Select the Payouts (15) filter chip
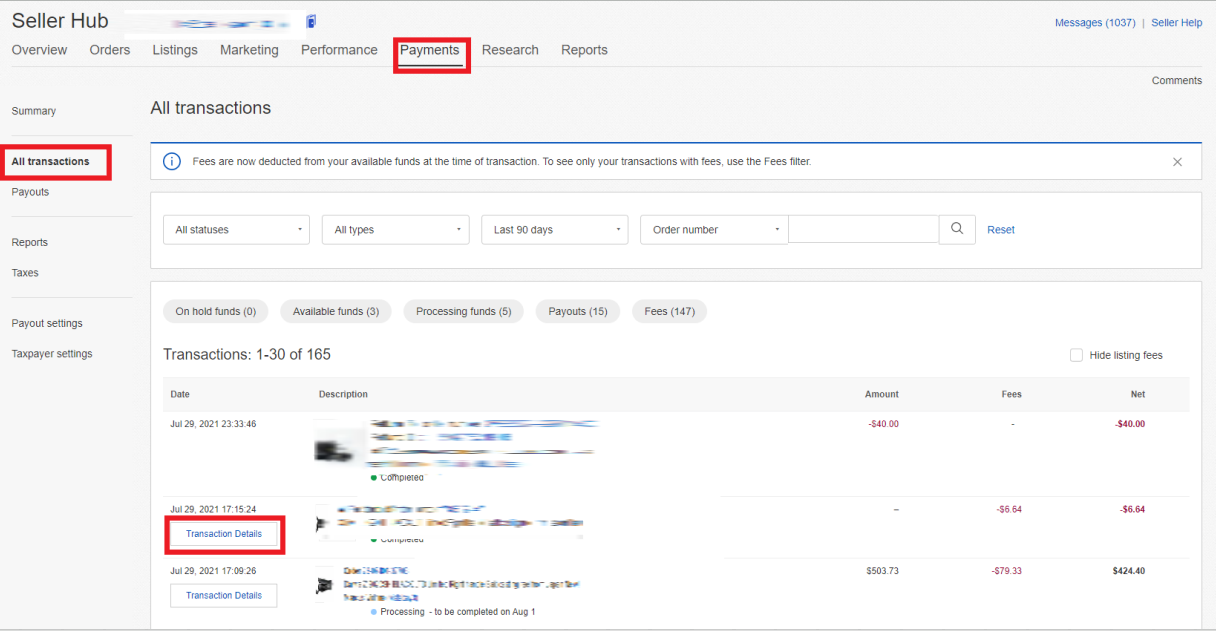 point(578,311)
